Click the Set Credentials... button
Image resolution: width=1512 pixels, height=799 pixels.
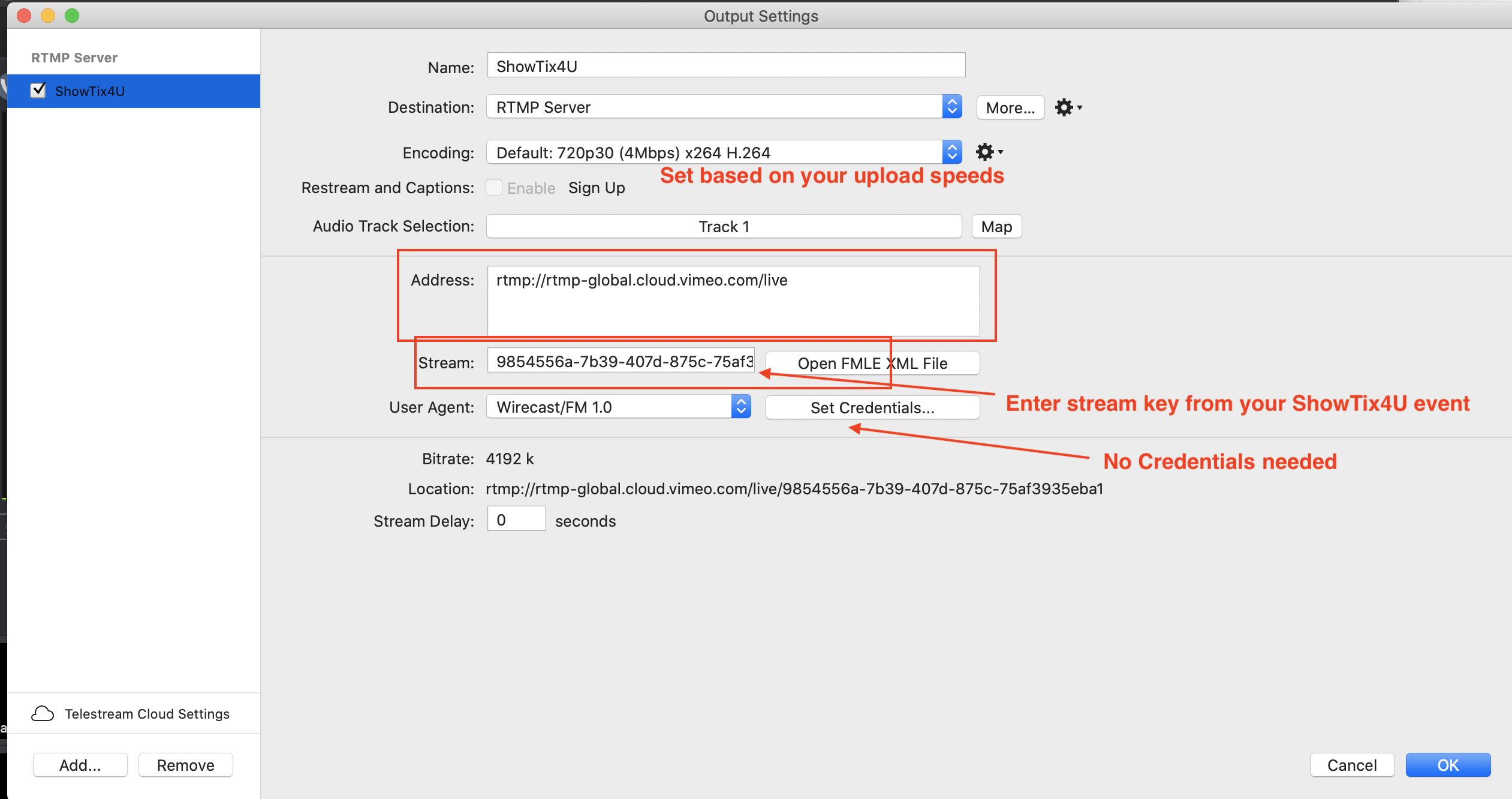coord(872,407)
